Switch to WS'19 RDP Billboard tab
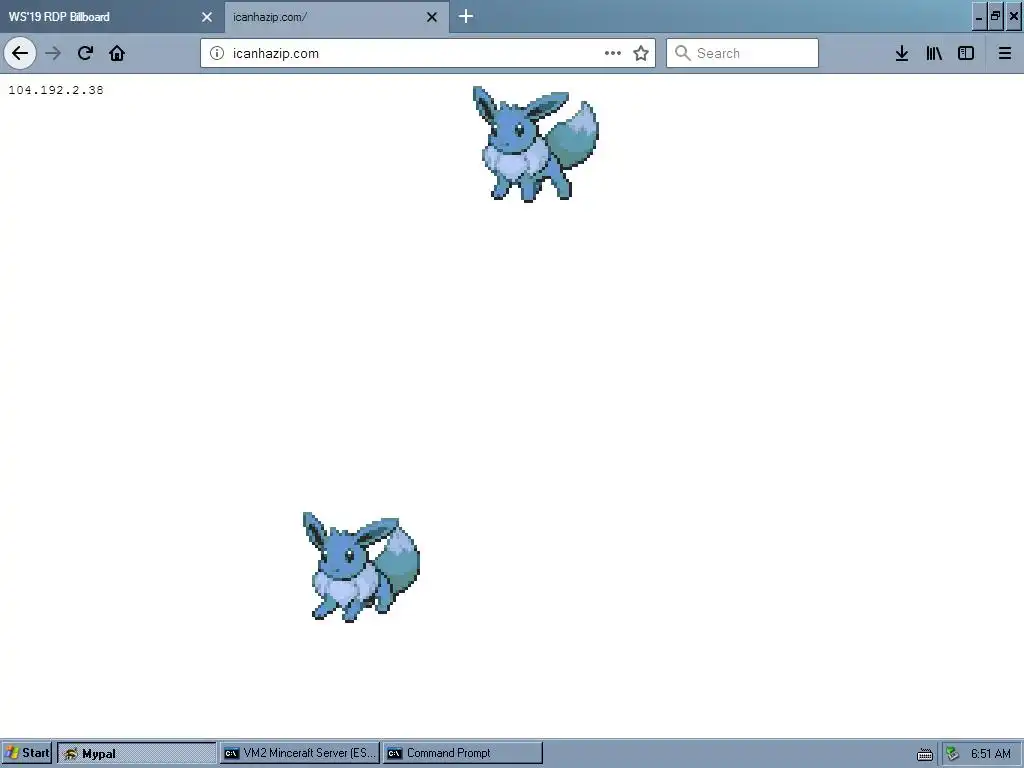 click(112, 16)
